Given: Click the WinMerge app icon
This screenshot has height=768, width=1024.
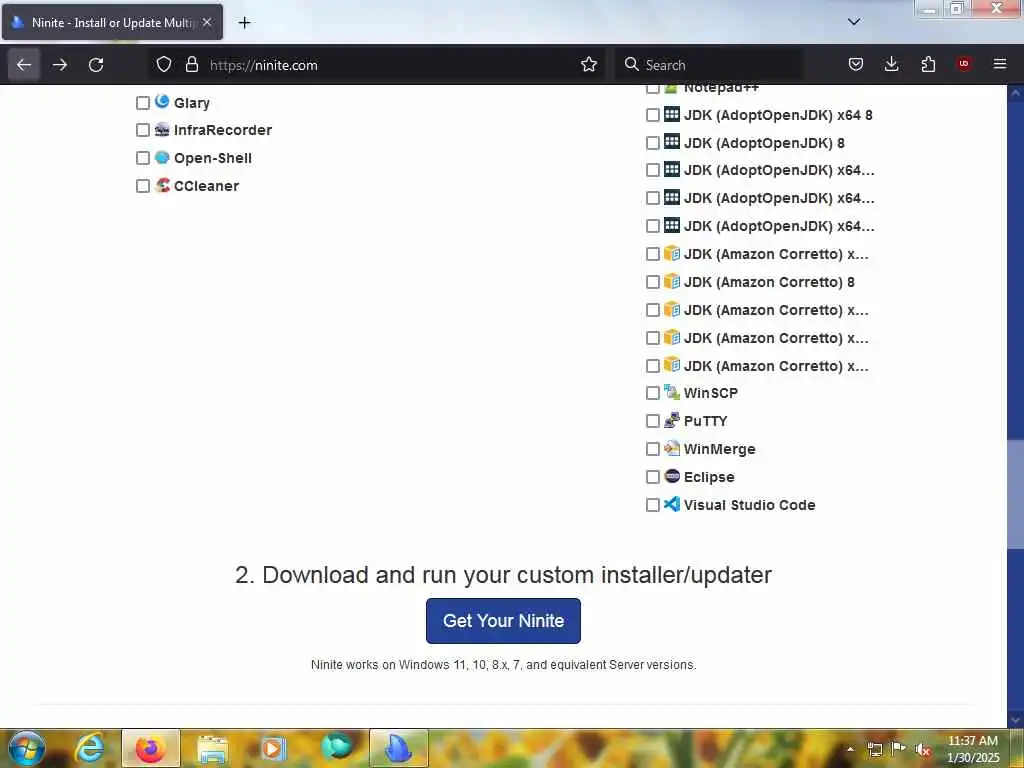Looking at the screenshot, I should (672, 448).
